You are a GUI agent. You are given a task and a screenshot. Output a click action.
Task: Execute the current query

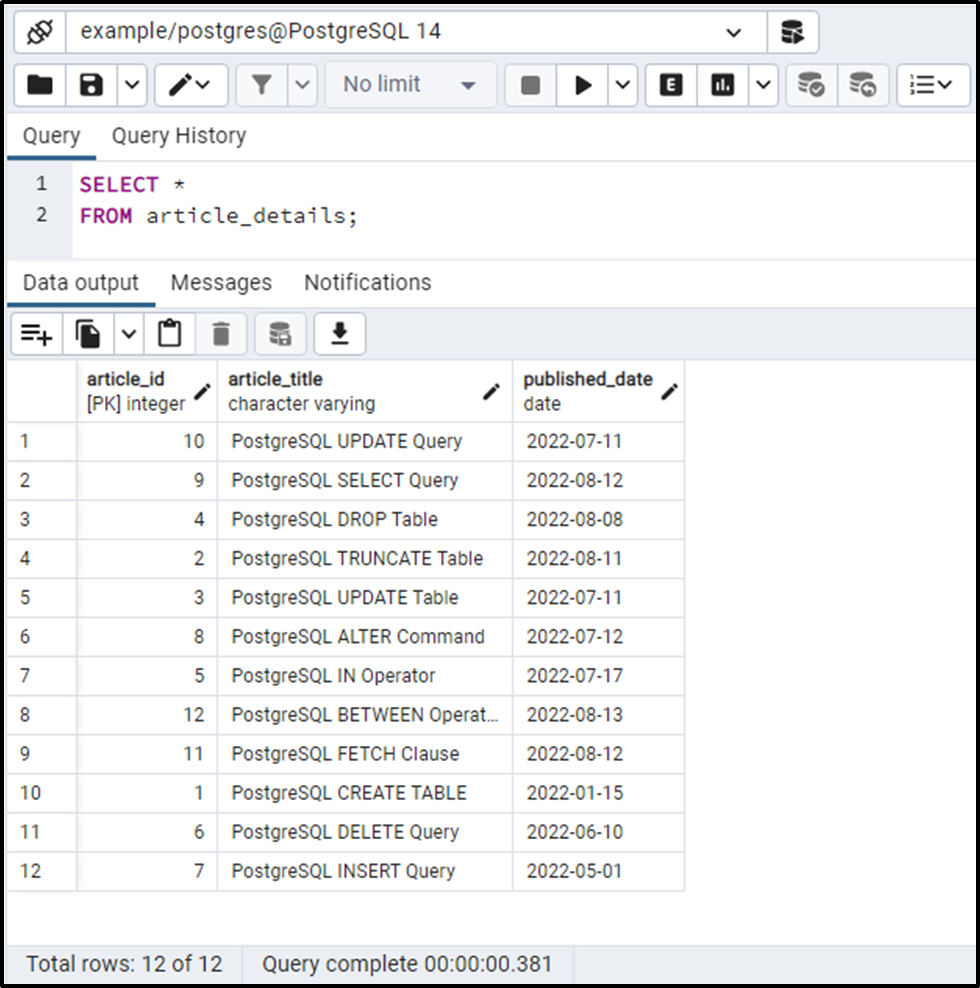coord(583,84)
